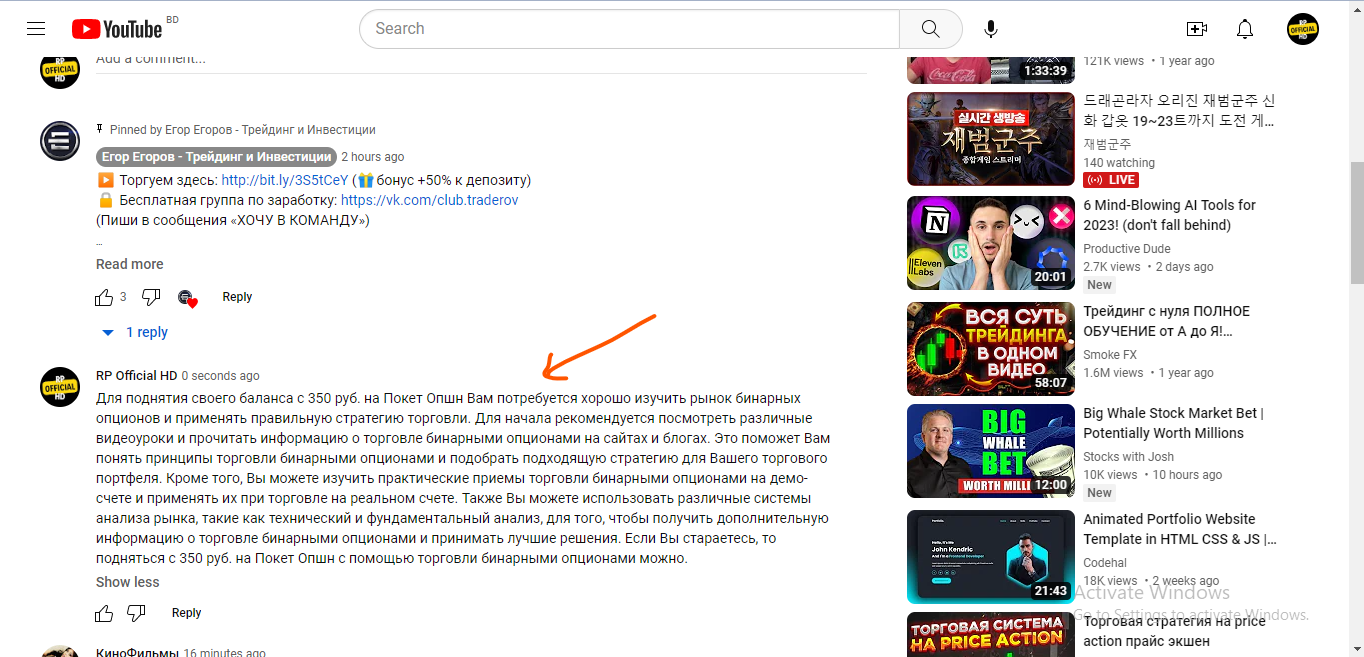Viewport: 1364px width, 657px height.
Task: Open the Big Whale Bet thumbnail
Action: [x=991, y=451]
